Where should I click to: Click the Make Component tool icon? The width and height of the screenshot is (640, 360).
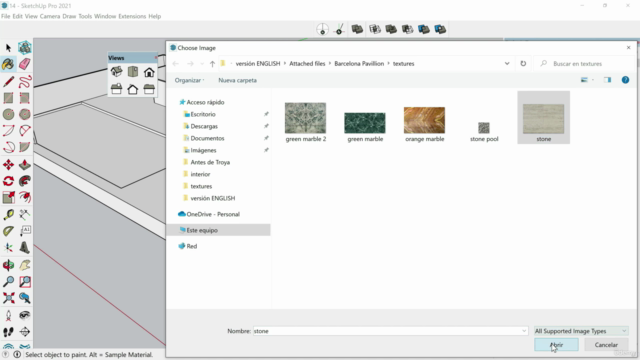pyautogui.click(x=24, y=48)
